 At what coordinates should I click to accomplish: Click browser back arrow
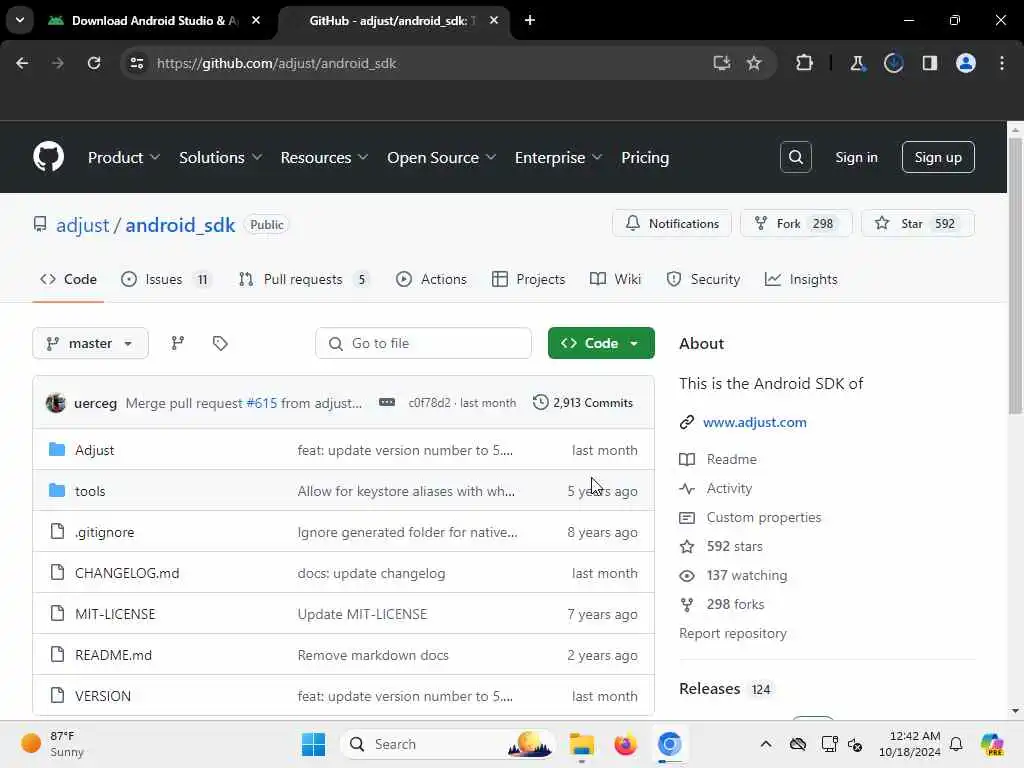click(22, 63)
